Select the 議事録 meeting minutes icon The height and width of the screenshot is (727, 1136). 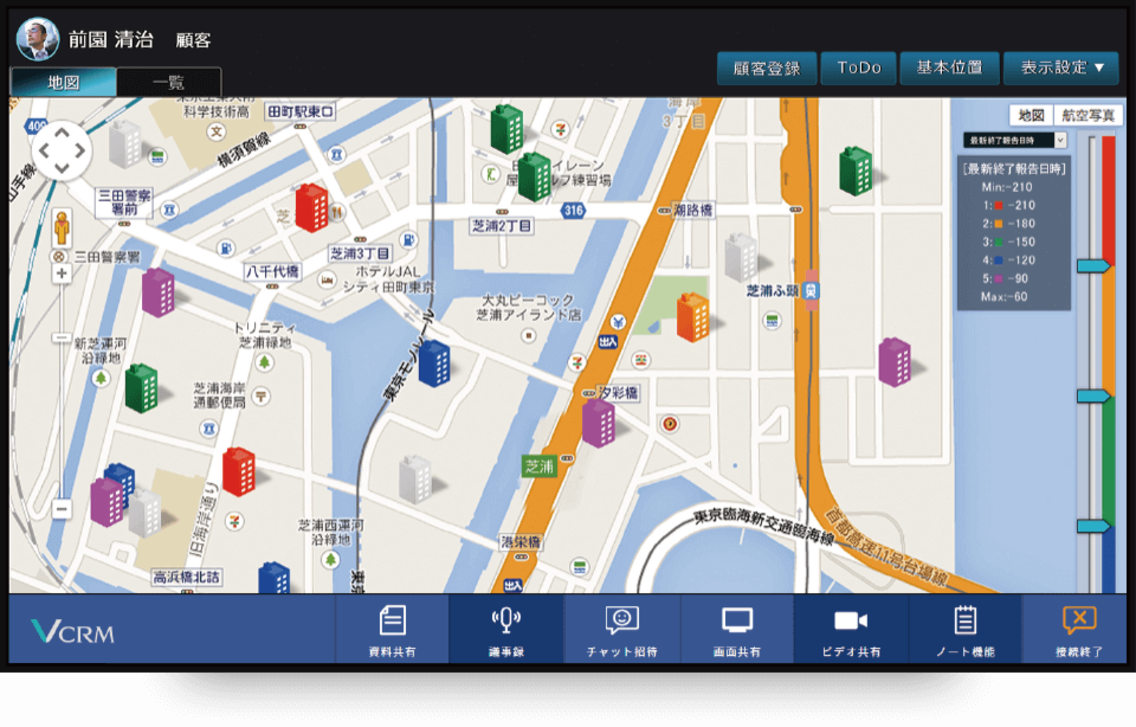pyautogui.click(x=504, y=629)
